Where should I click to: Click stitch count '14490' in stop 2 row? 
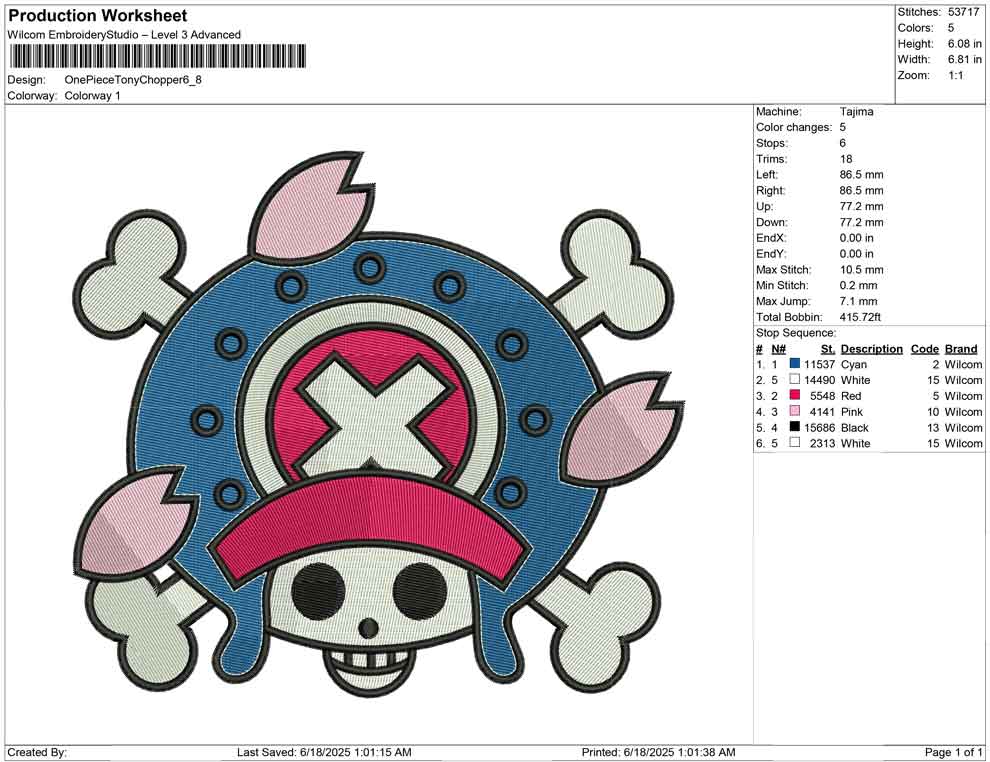click(x=820, y=379)
